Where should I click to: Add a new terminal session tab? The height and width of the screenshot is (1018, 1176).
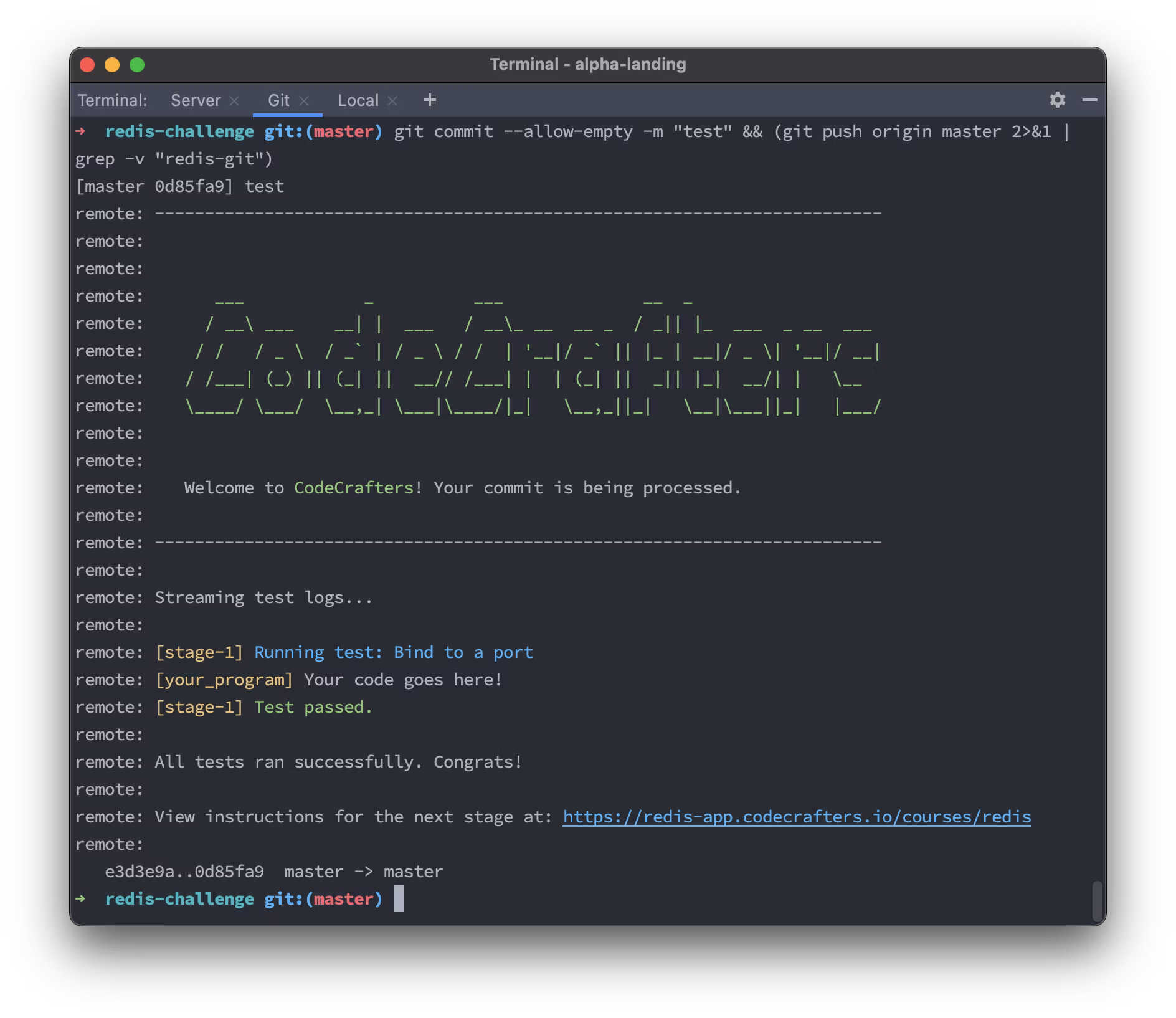click(430, 100)
